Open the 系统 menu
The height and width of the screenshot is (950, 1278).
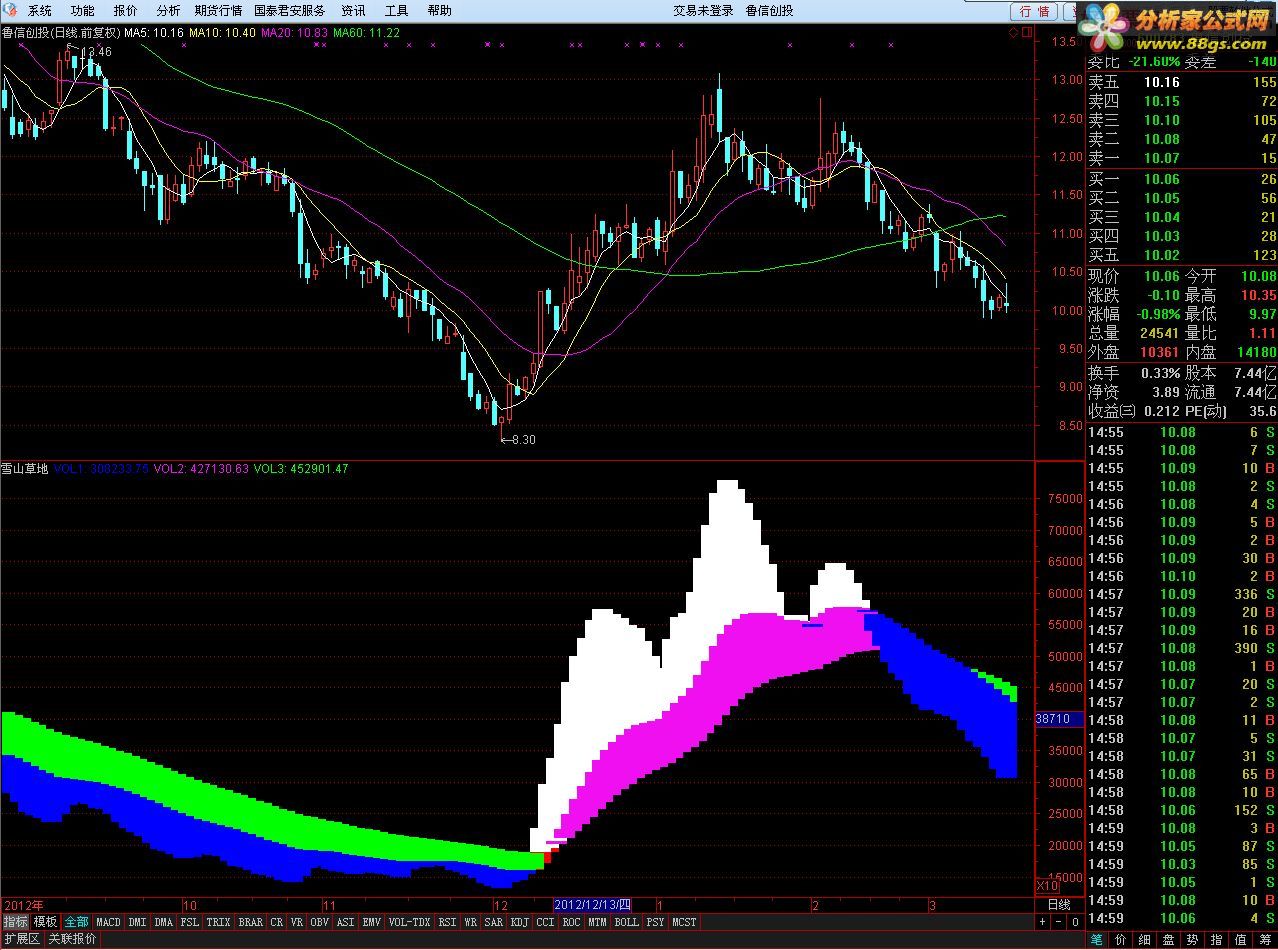tap(39, 11)
